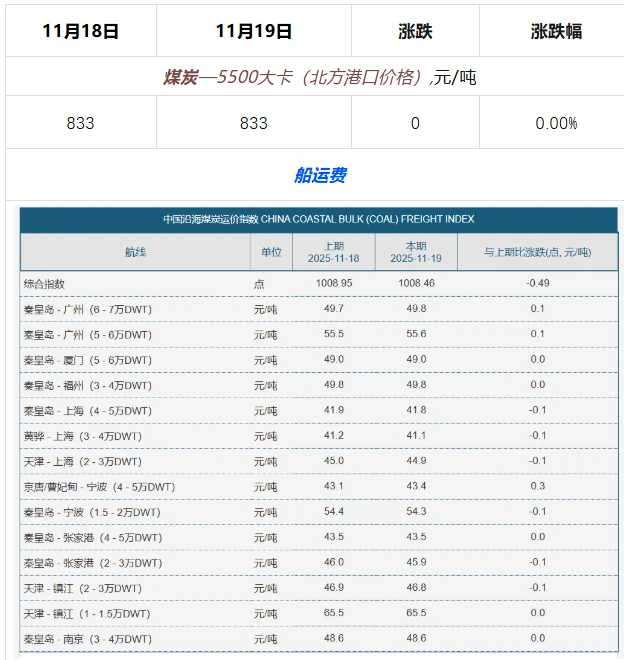Select the 11月19日 column header
This screenshot has width=624, height=660.
[254, 31]
